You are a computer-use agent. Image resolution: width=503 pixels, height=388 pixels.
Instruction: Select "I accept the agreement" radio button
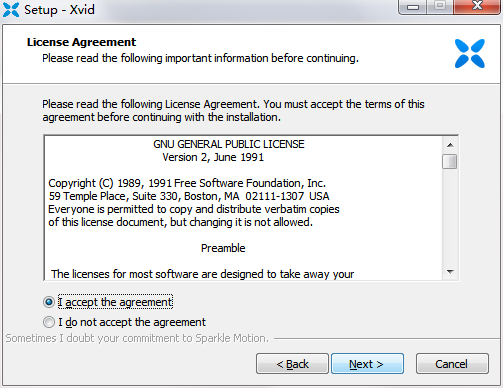pos(49,302)
